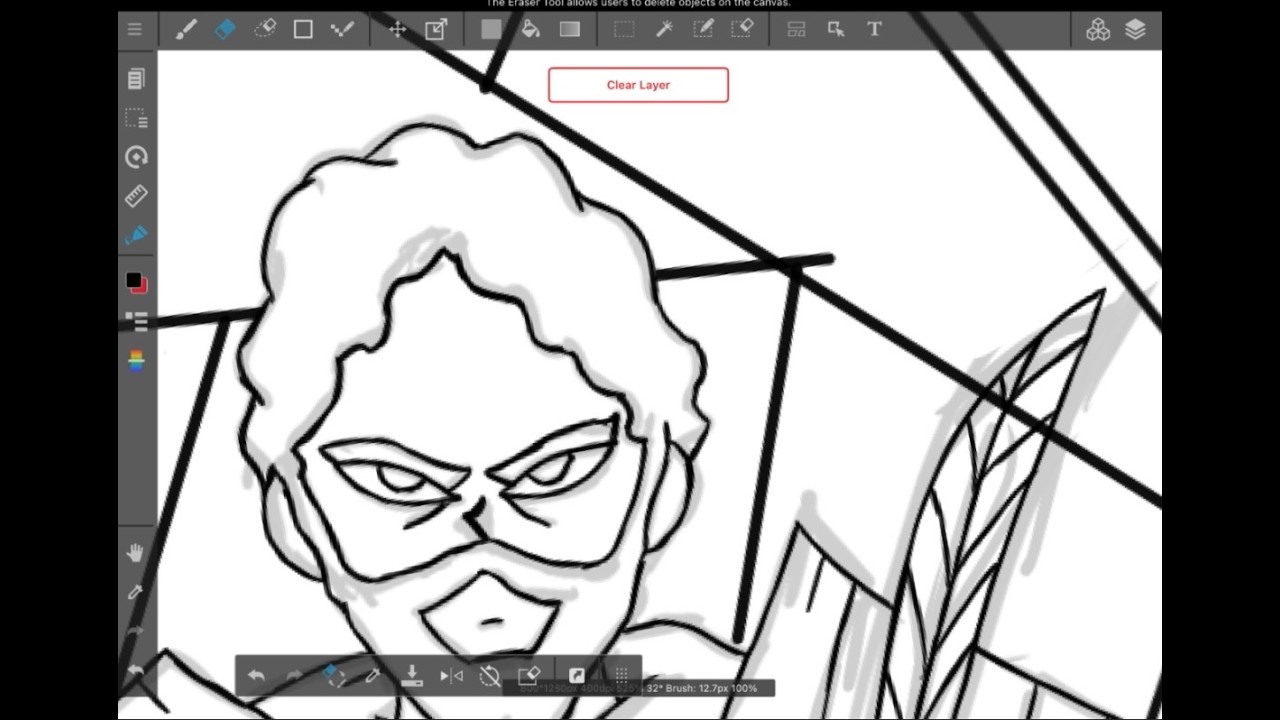
Task: Select the Select Pen tool
Action: [703, 29]
